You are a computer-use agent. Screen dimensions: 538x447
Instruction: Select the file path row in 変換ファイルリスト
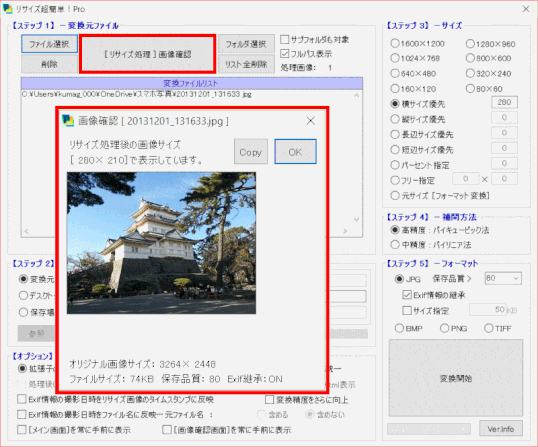point(137,94)
